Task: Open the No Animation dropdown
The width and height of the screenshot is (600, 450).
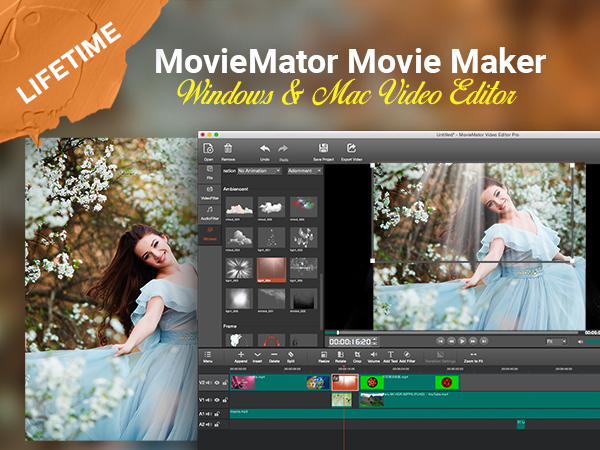Action: point(259,171)
